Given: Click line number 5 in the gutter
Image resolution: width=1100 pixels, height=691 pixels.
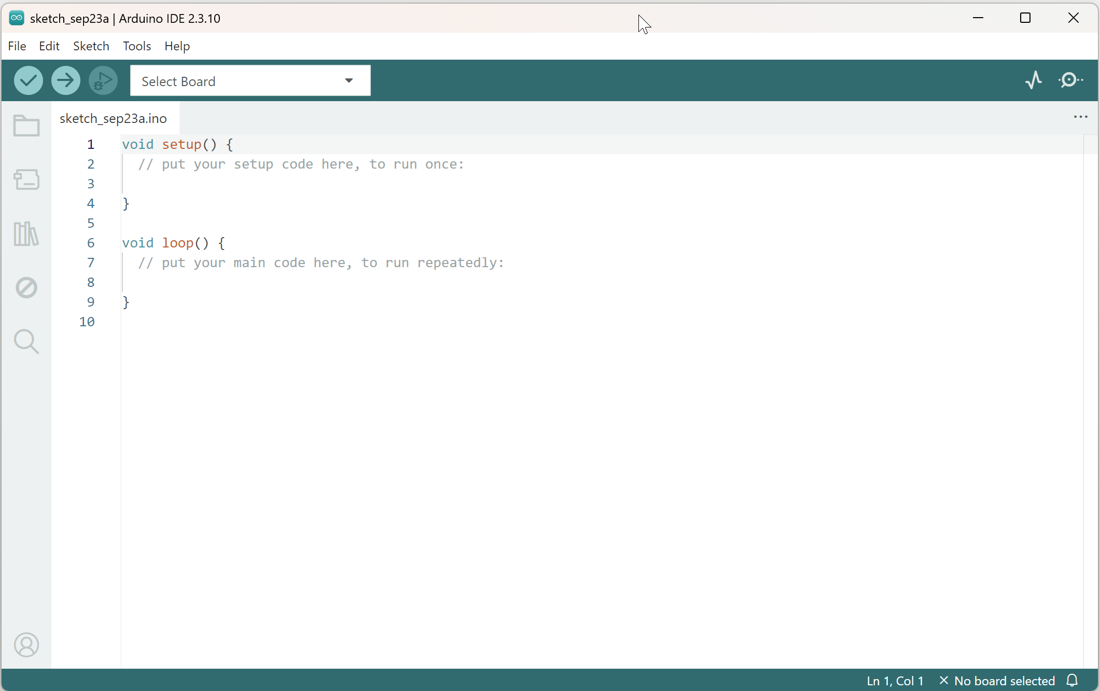Looking at the screenshot, I should 90,223.
